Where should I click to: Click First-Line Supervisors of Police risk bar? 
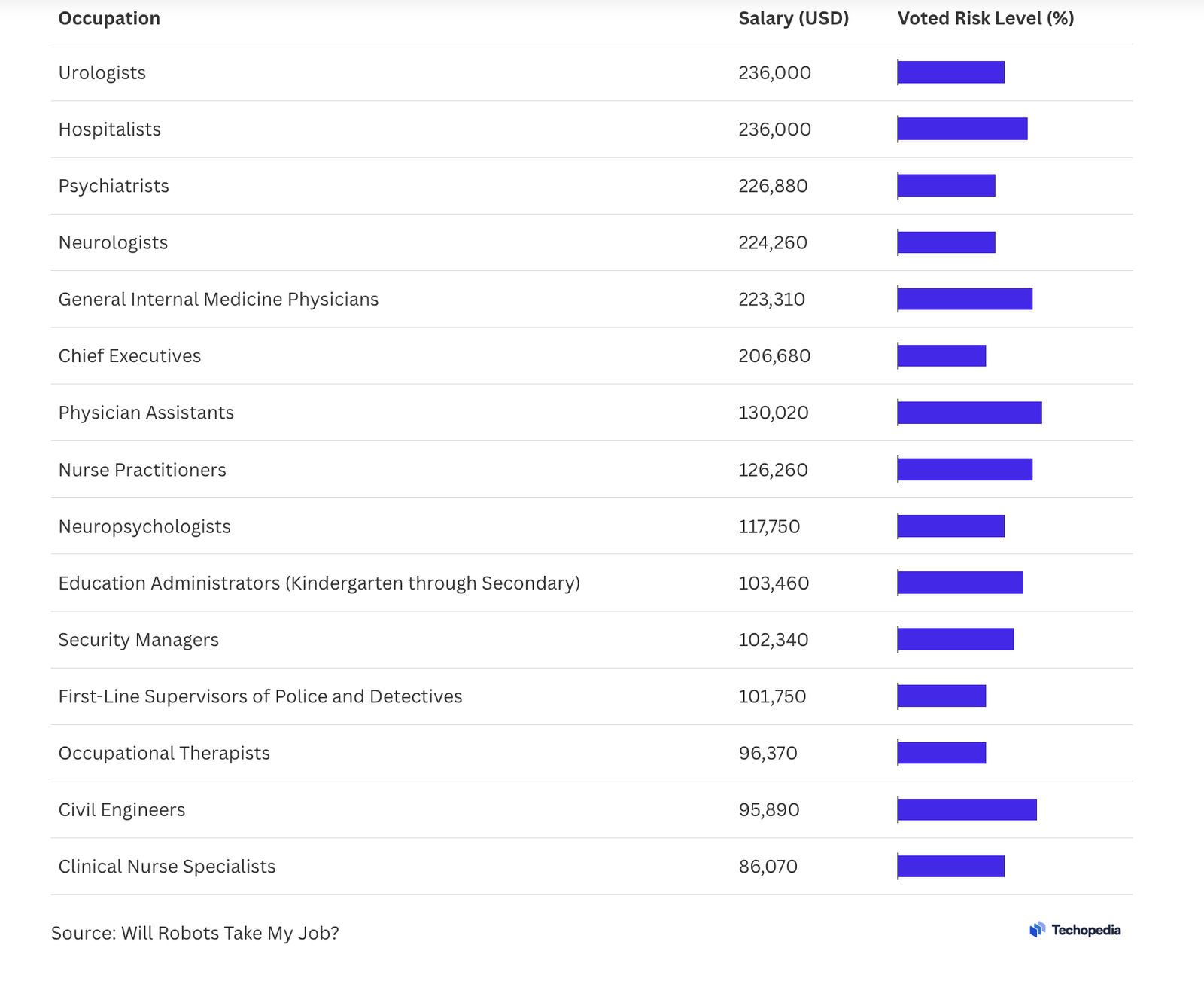click(941, 696)
